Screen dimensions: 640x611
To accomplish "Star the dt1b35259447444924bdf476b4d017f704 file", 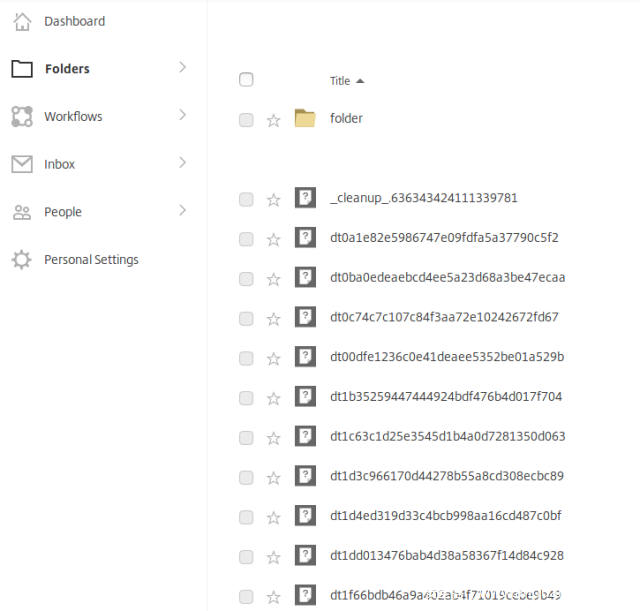I will click(273, 398).
